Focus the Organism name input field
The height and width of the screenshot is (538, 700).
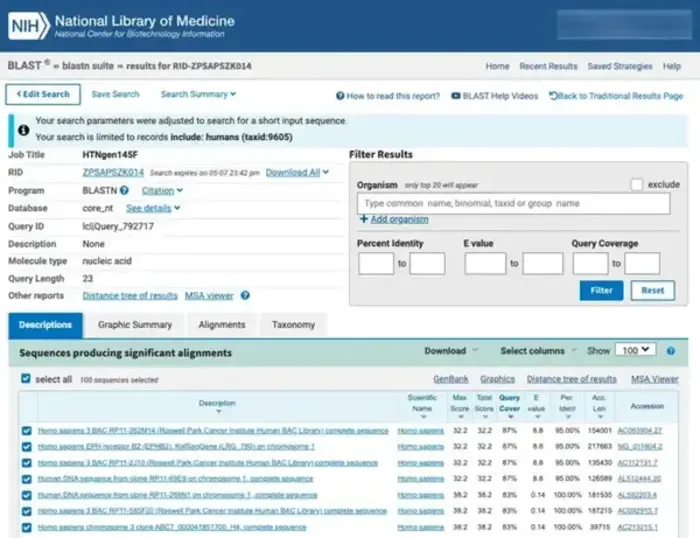(513, 204)
